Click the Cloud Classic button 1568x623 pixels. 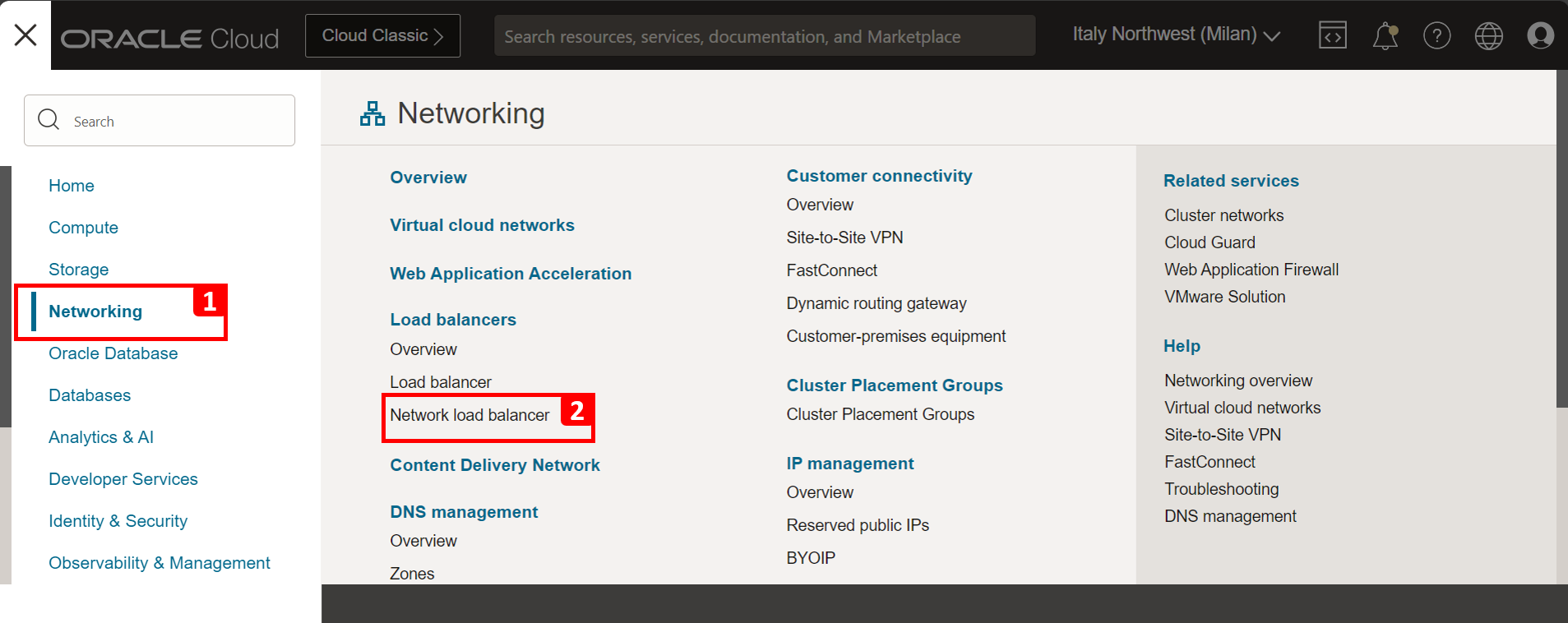(382, 35)
